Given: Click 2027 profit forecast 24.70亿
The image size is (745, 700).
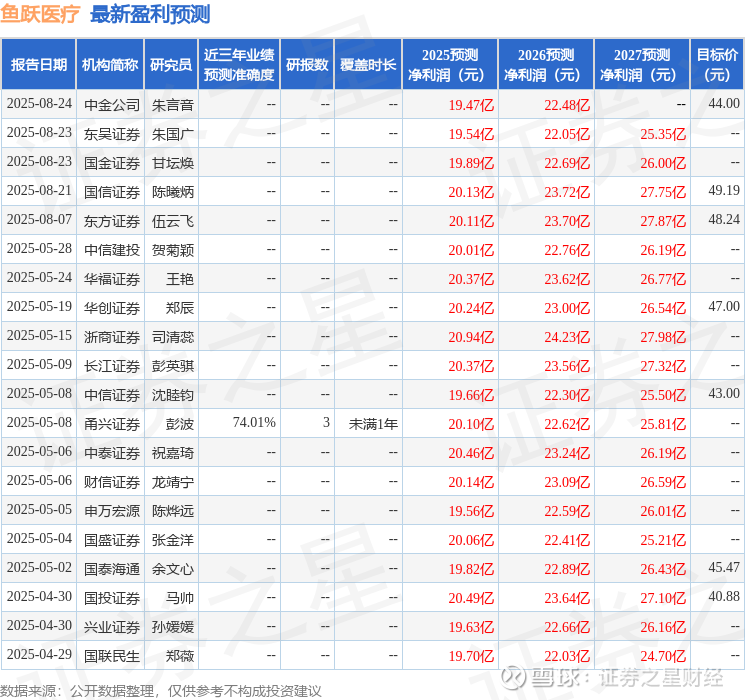Looking at the screenshot, I should [x=663, y=656].
